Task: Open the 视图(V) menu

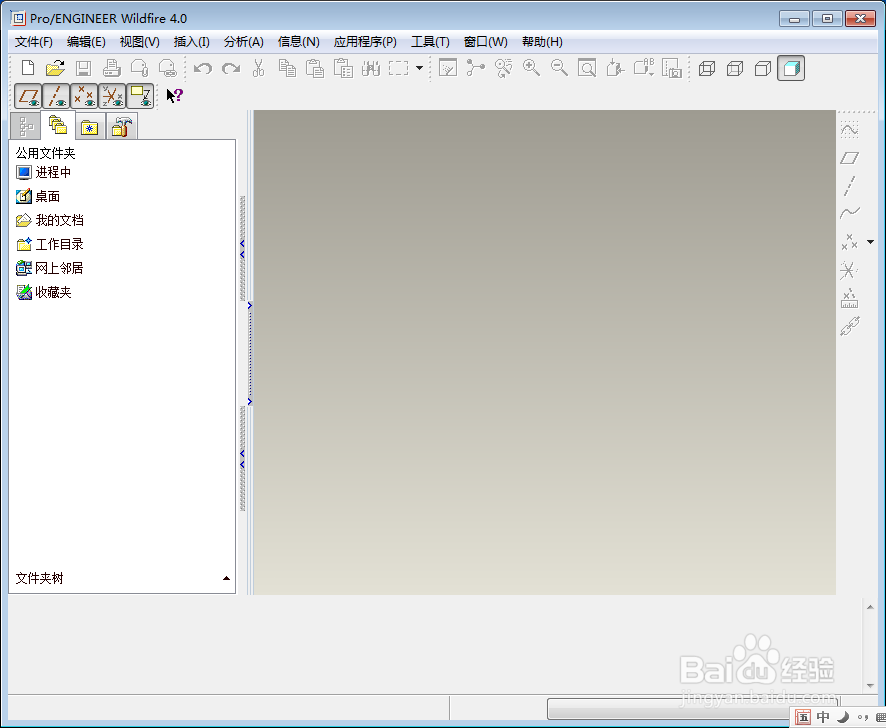Action: tap(140, 42)
